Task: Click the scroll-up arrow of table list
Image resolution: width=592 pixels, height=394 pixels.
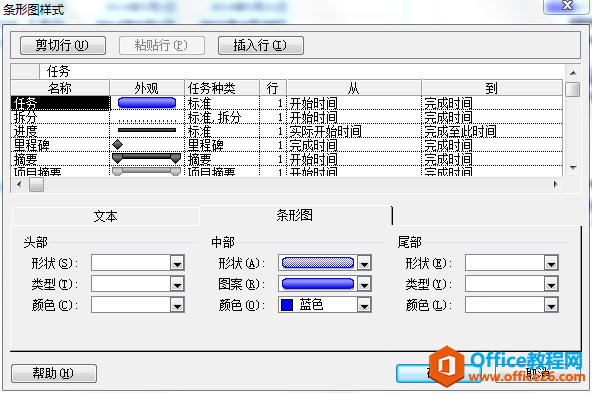Action: pos(573,73)
